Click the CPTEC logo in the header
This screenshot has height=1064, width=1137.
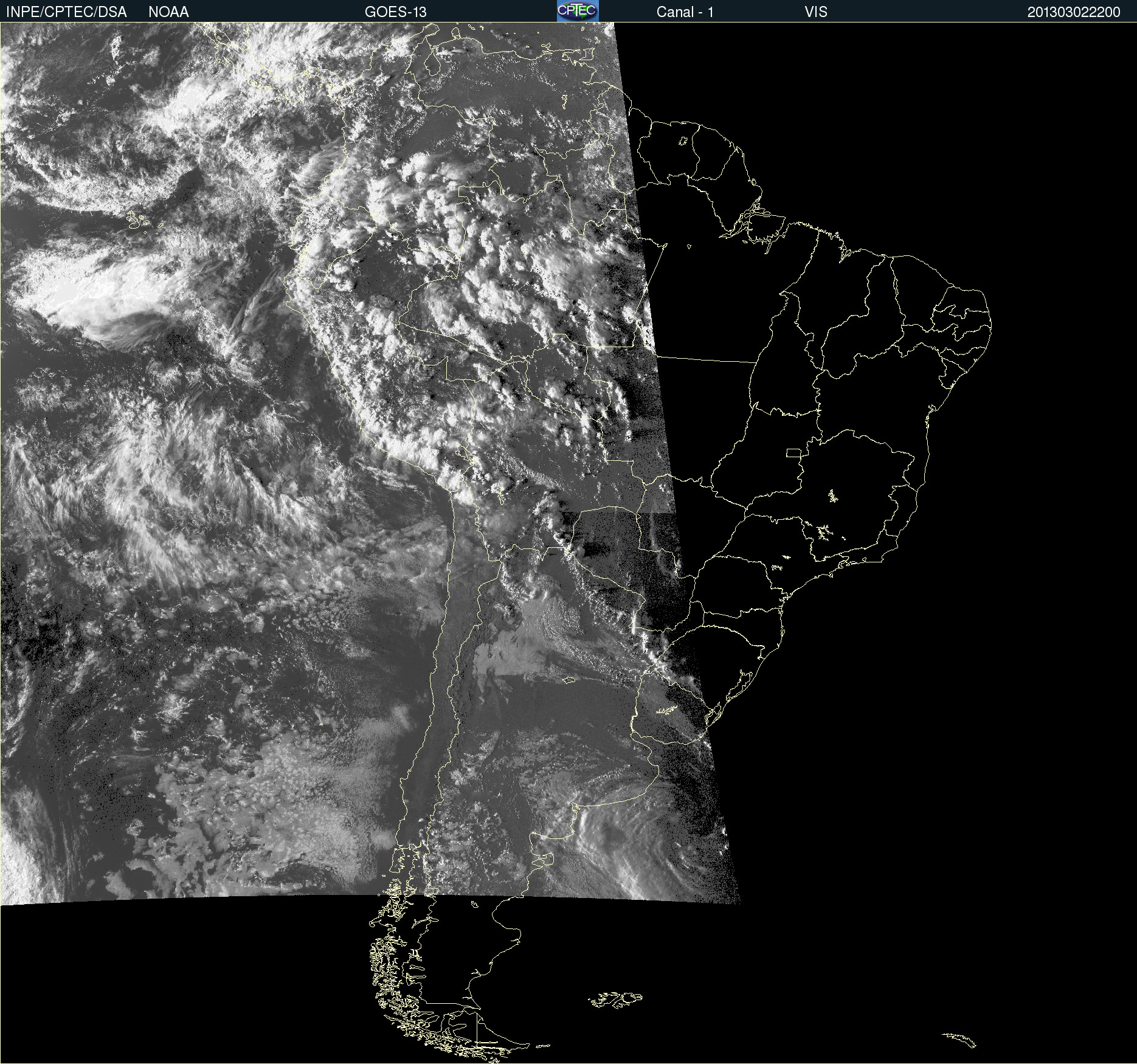578,11
